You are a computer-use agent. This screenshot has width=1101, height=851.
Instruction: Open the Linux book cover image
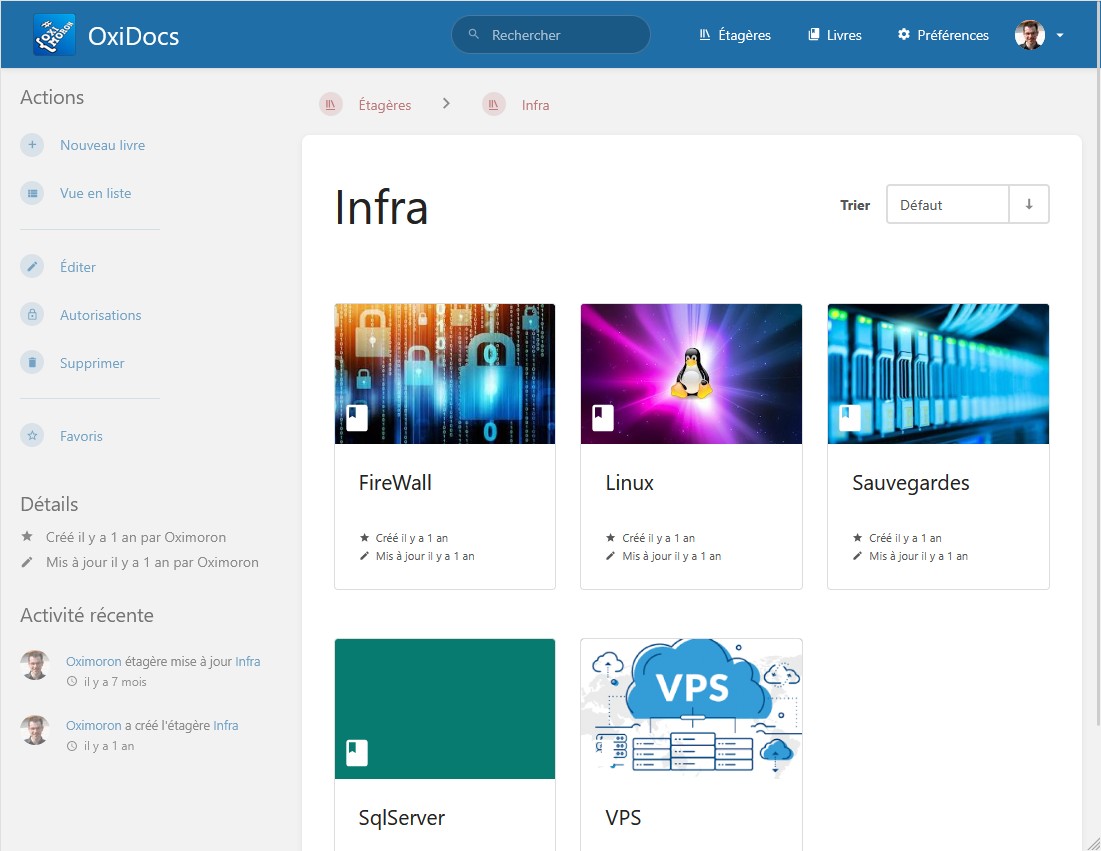tap(692, 374)
